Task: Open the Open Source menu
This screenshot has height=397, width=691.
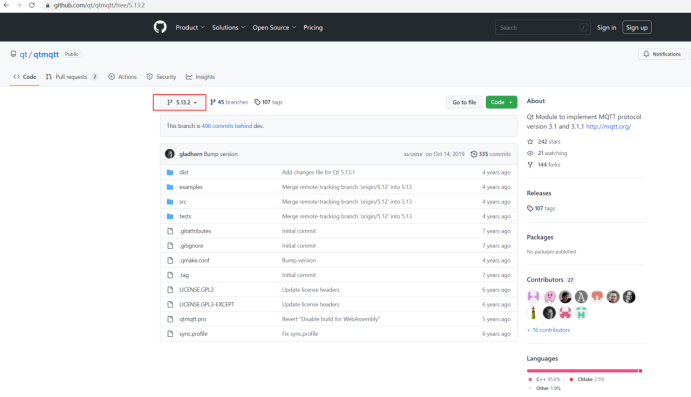Action: coord(274,27)
